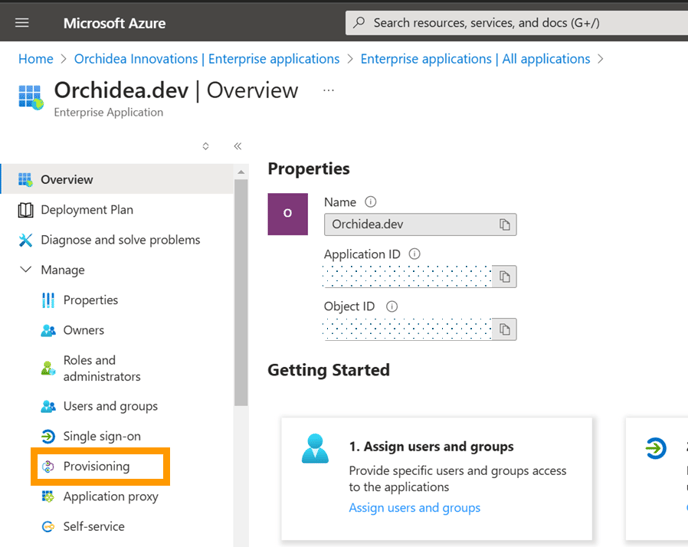Open Single sign-on menu item
This screenshot has height=547, width=688.
[102, 436]
